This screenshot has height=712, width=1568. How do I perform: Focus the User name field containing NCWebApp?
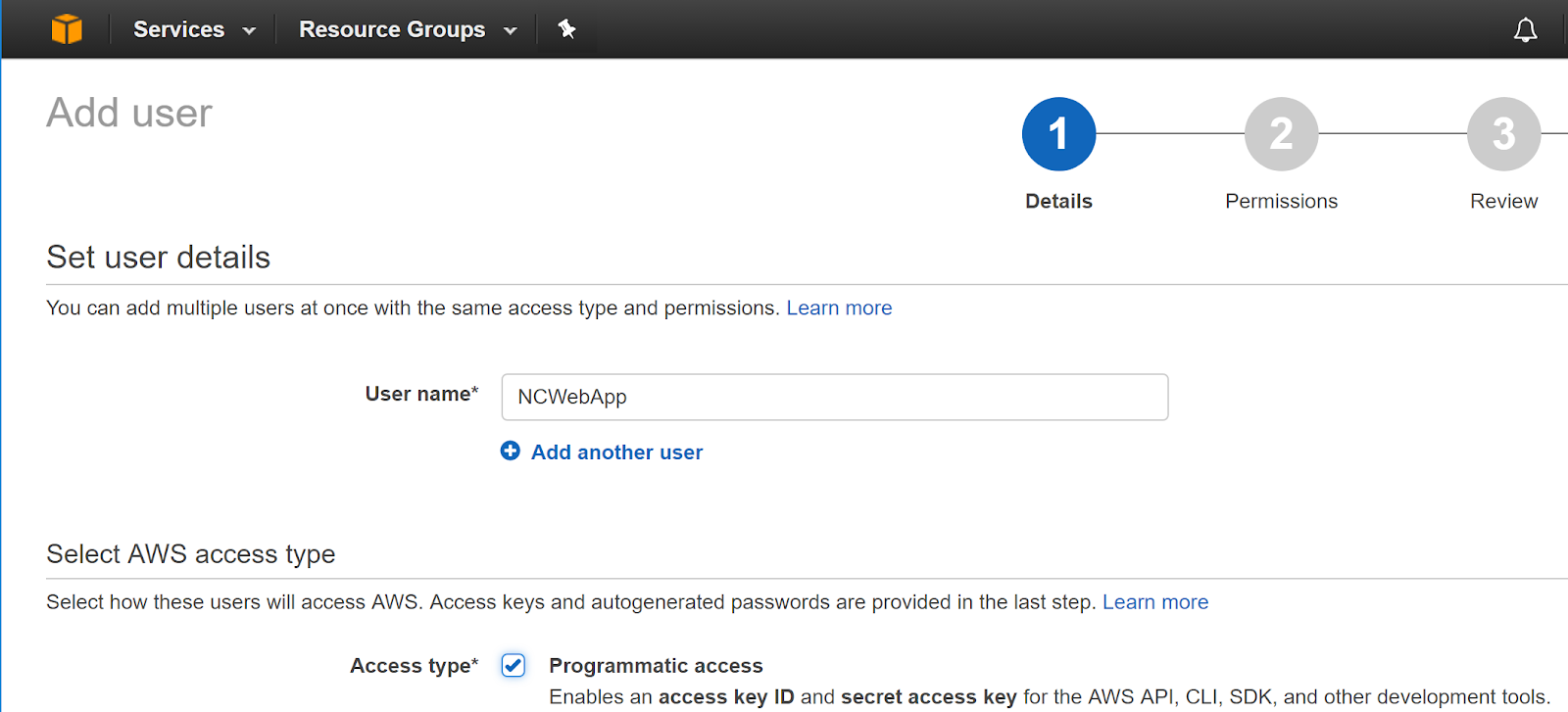click(834, 397)
